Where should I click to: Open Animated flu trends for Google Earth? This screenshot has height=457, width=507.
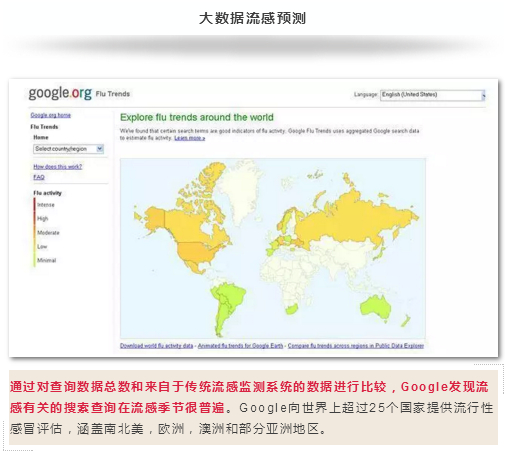[240, 346]
